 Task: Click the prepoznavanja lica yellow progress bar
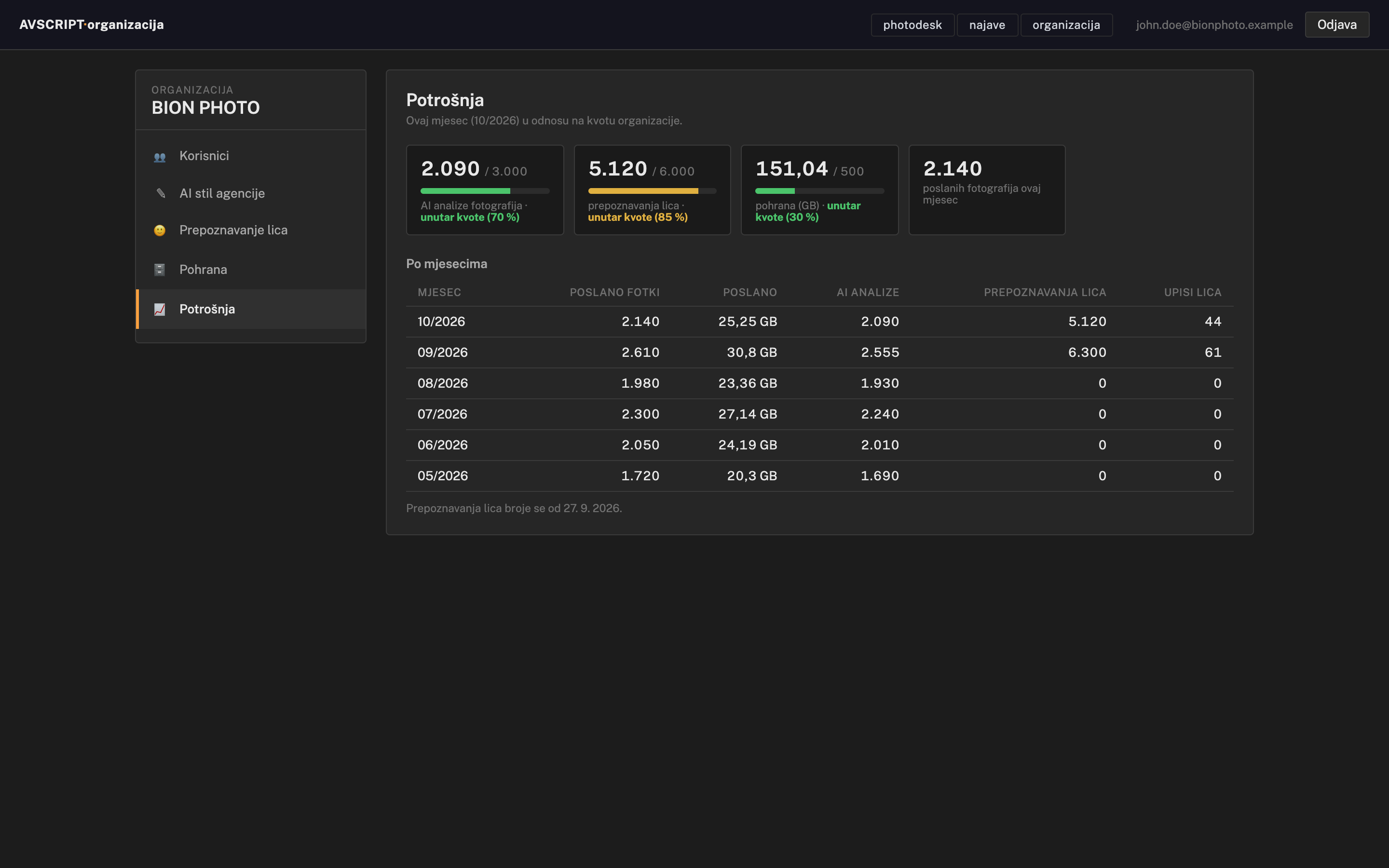pos(652,190)
